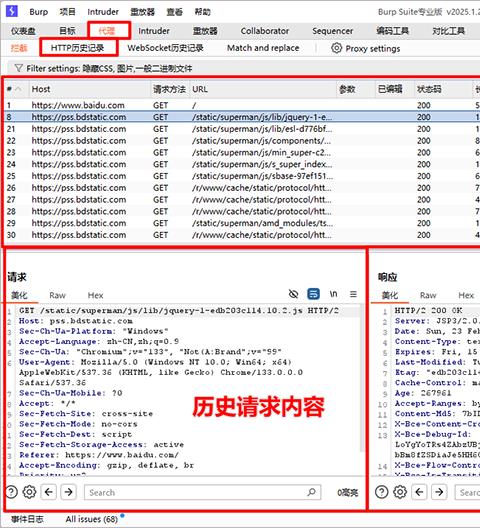
Task: Go to previous match arrow in response panel
Action: pyautogui.click(x=419, y=492)
